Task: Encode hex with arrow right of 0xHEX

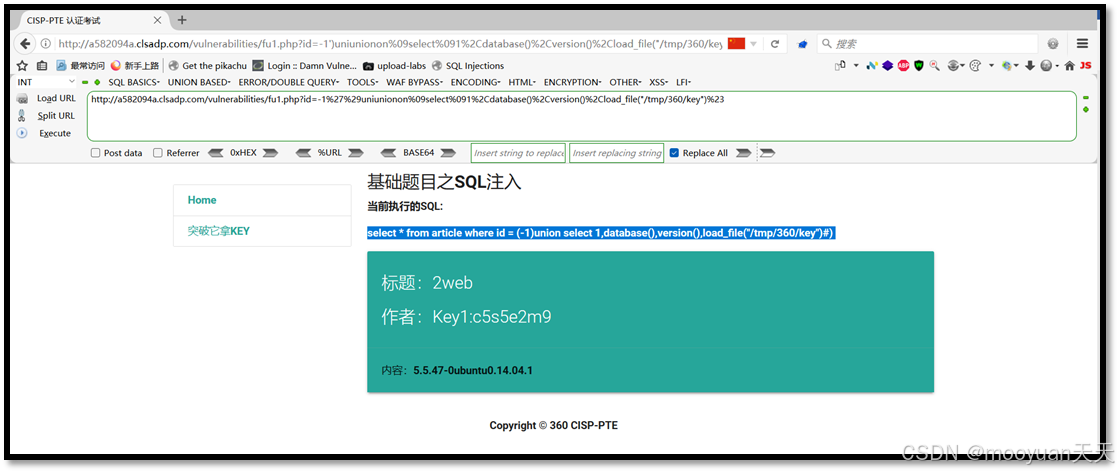Action: (270, 153)
